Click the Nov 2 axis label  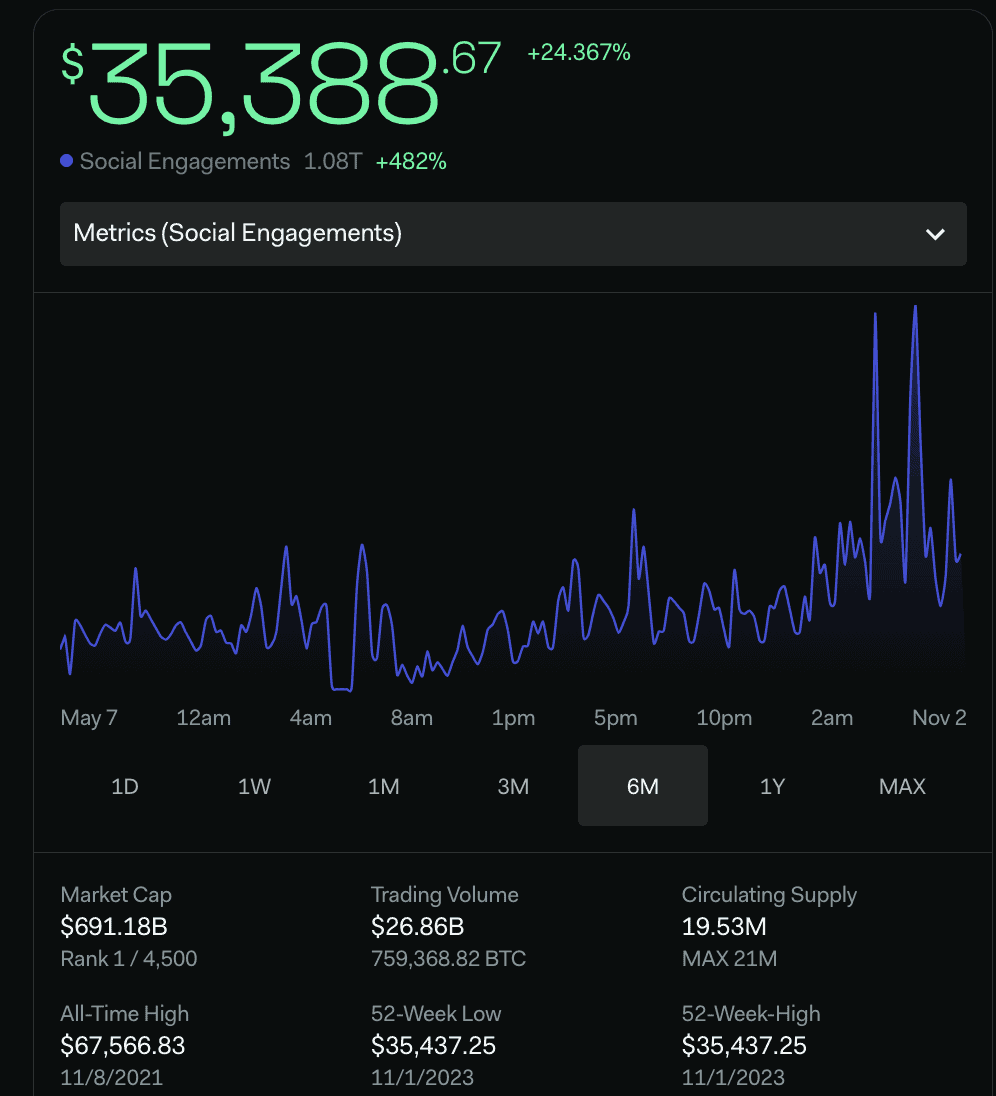point(939,718)
